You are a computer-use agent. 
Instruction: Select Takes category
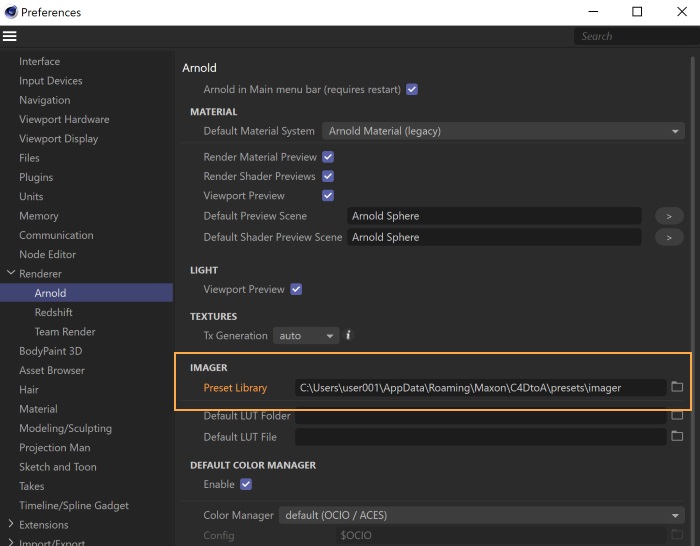pyautogui.click(x=31, y=486)
